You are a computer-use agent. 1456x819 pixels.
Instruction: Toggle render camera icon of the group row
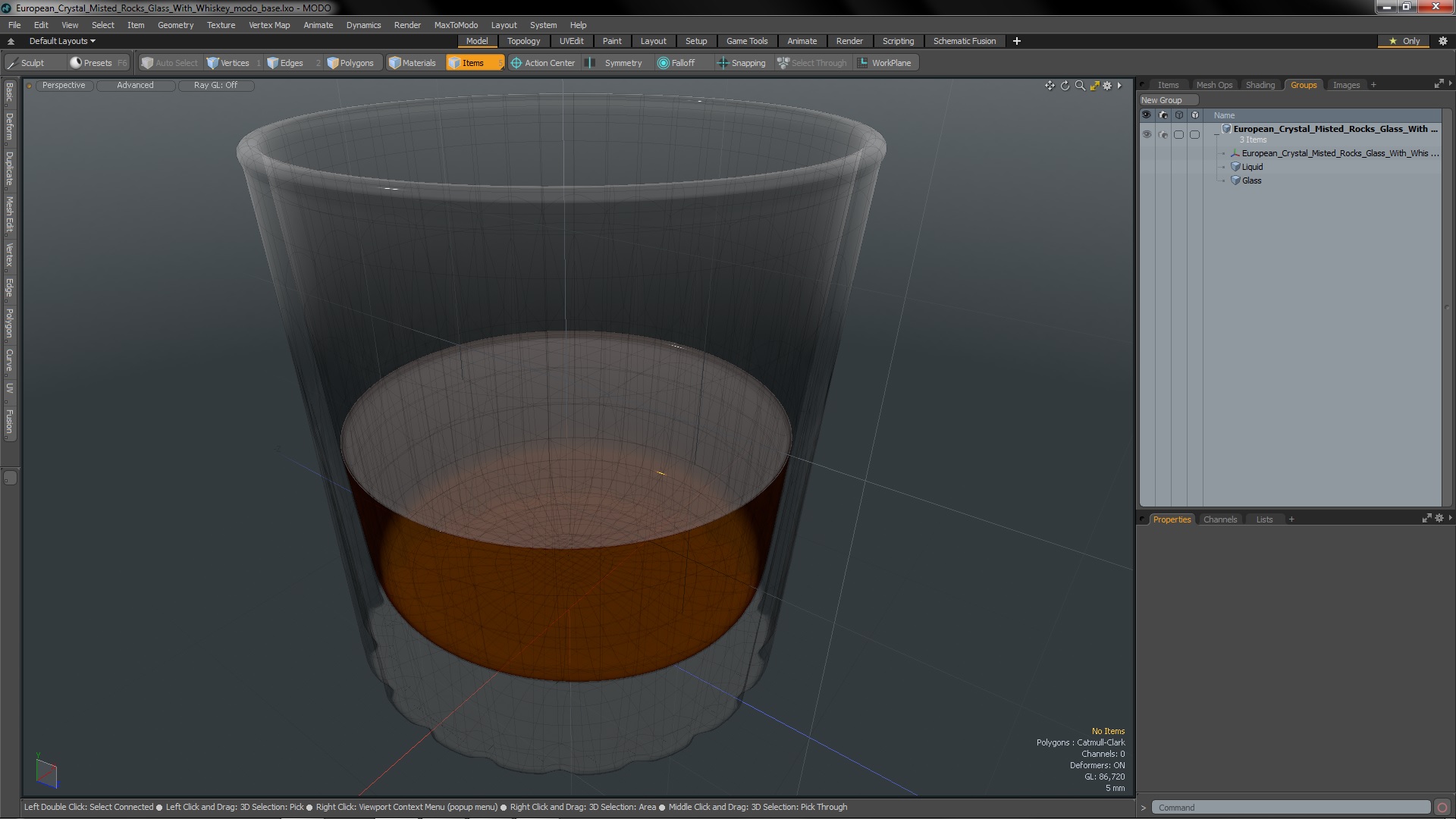pos(1163,134)
